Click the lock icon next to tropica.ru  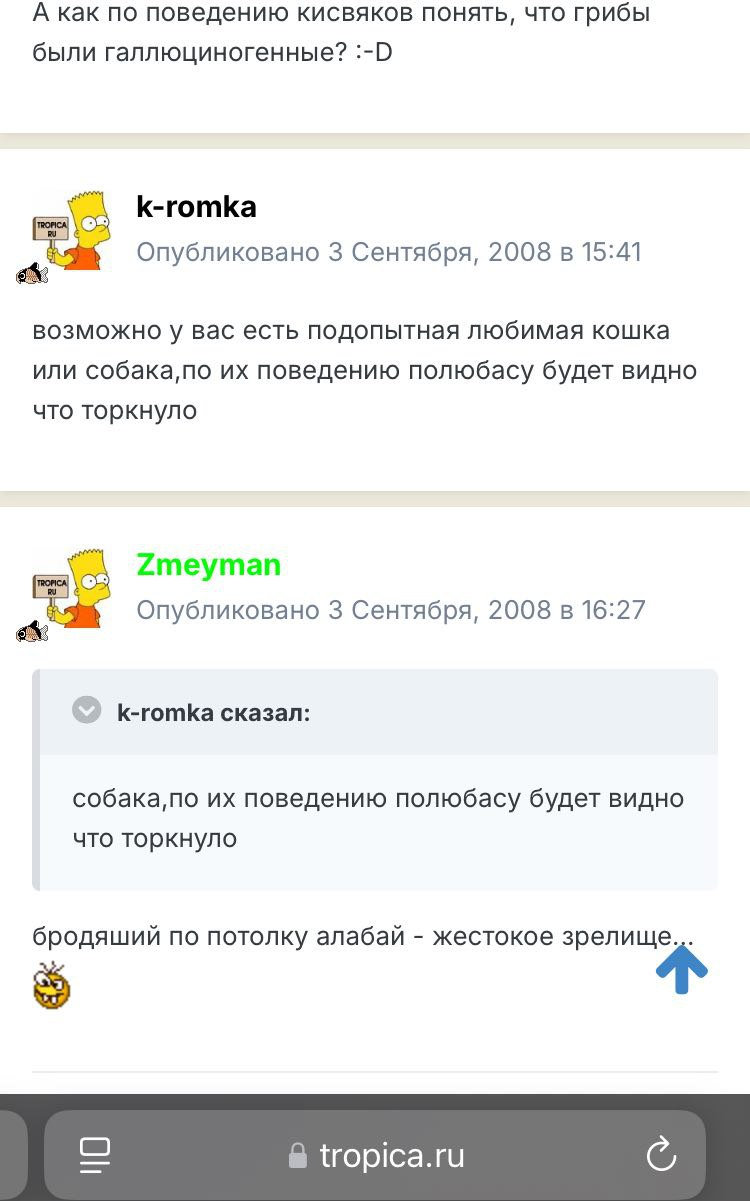pyautogui.click(x=298, y=1157)
